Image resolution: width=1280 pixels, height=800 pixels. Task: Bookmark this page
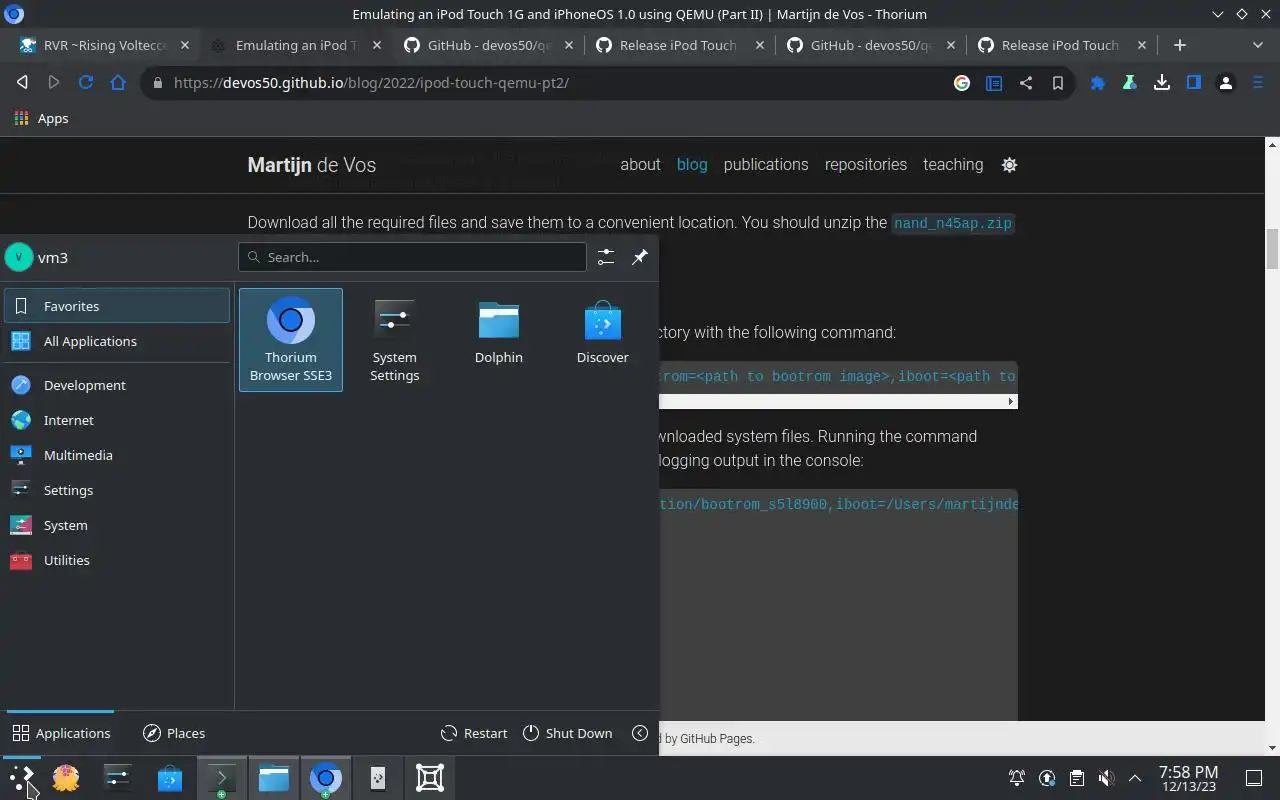(1058, 83)
